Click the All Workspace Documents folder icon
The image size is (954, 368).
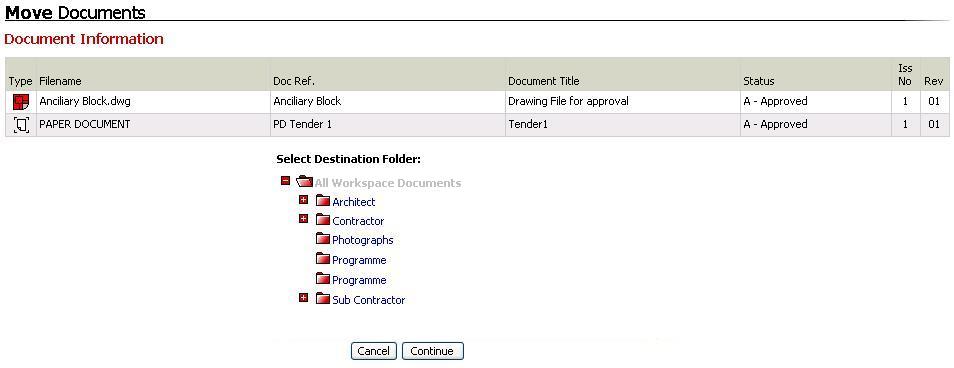point(304,181)
